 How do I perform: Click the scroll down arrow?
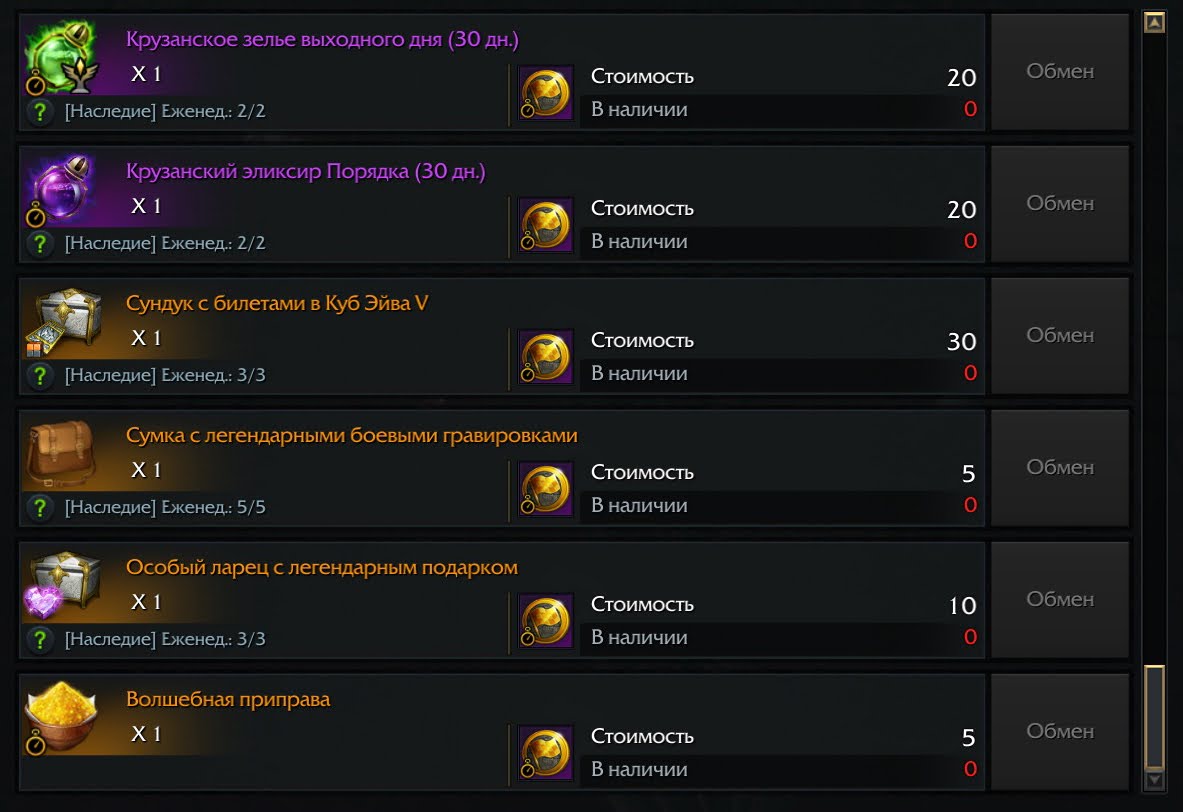point(1154,779)
